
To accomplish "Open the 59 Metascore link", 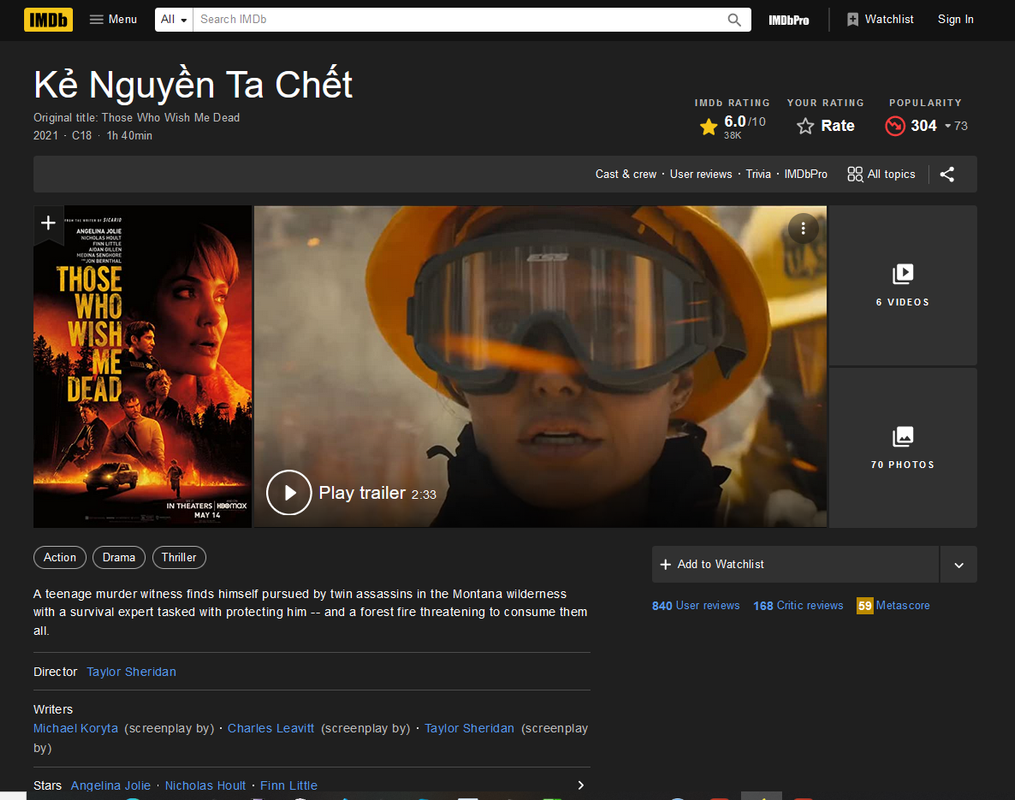I will click(893, 605).
